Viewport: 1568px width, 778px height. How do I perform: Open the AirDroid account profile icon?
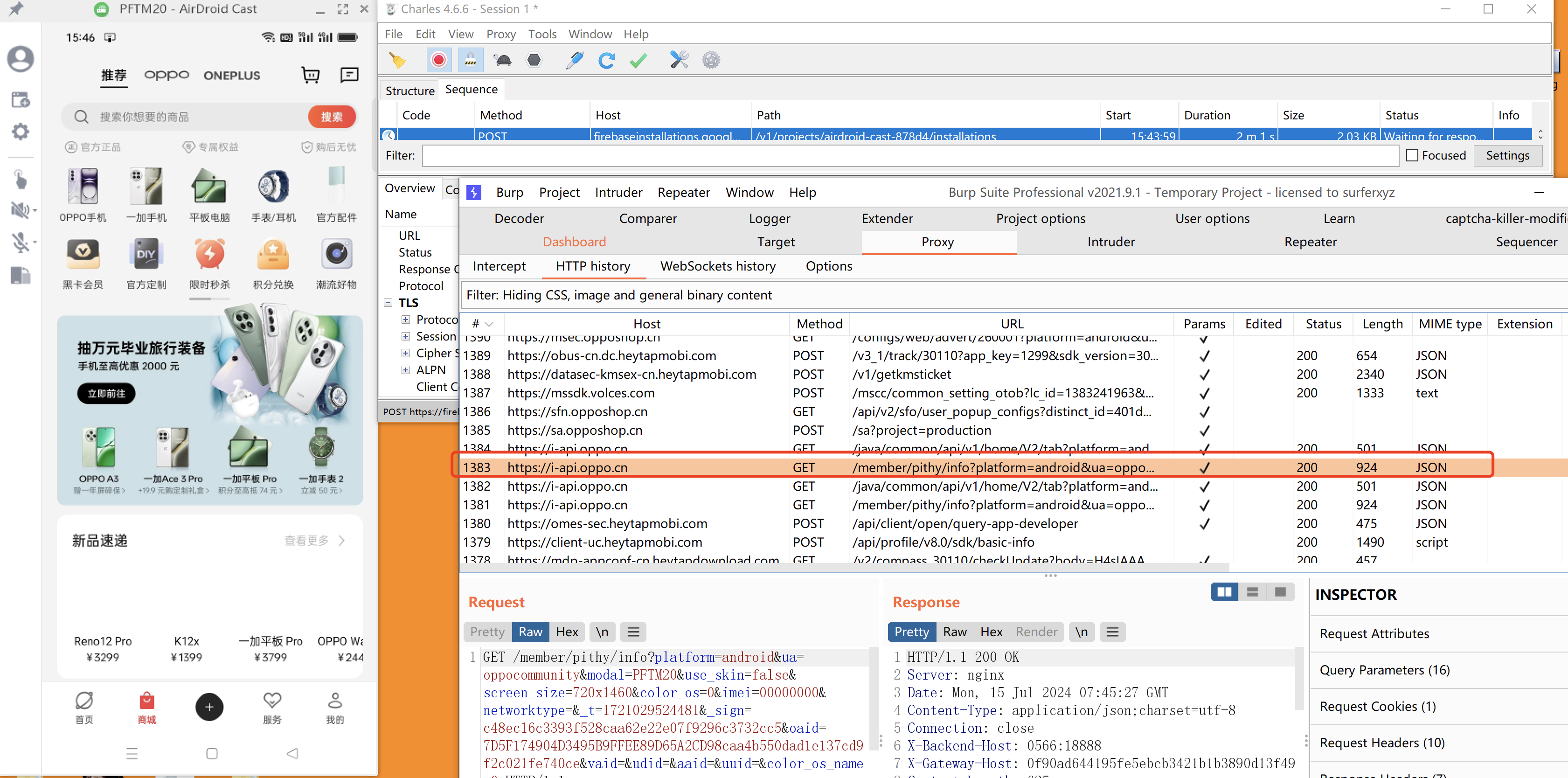[x=20, y=59]
